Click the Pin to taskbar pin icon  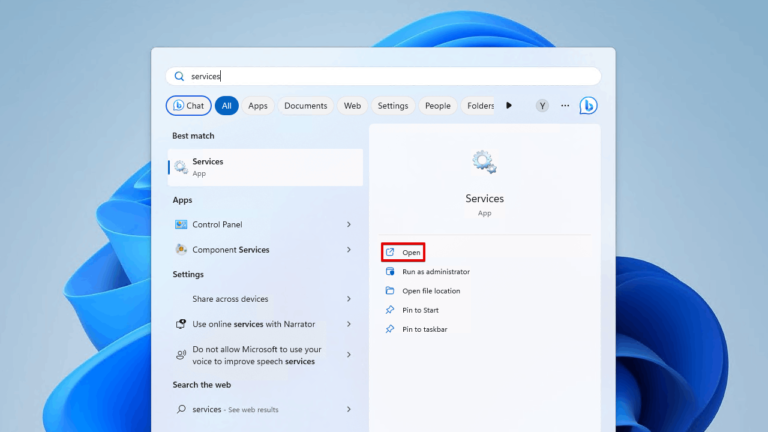coord(390,329)
